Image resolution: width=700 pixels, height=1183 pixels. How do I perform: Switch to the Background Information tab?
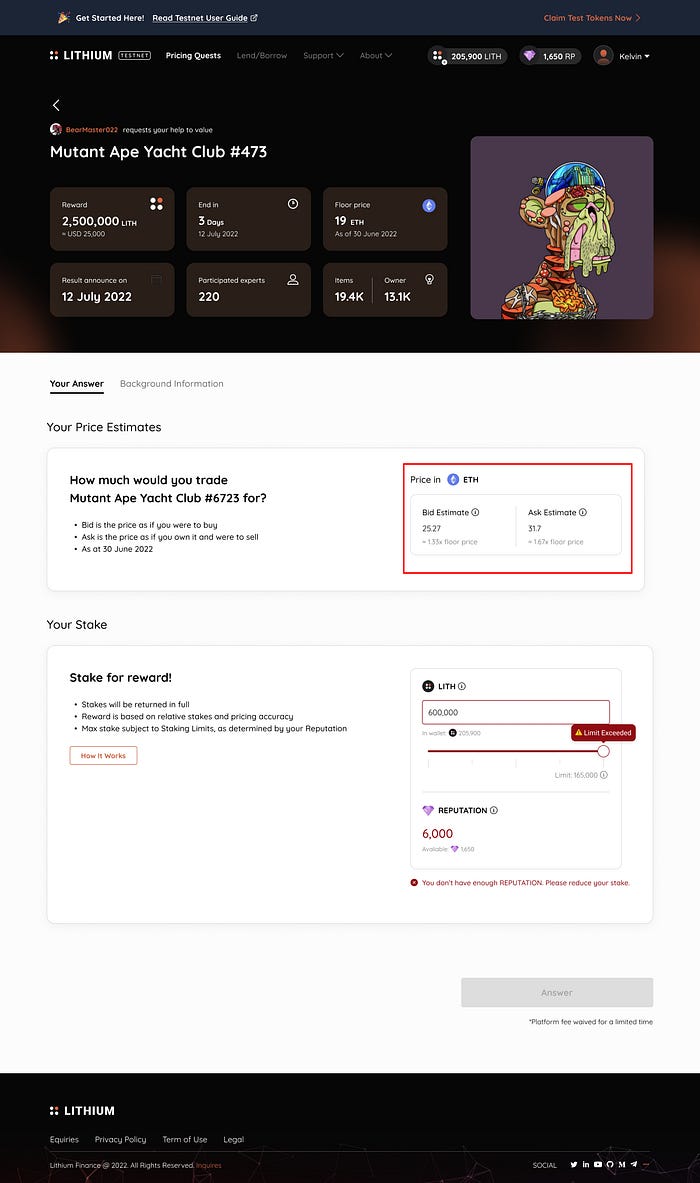171,384
